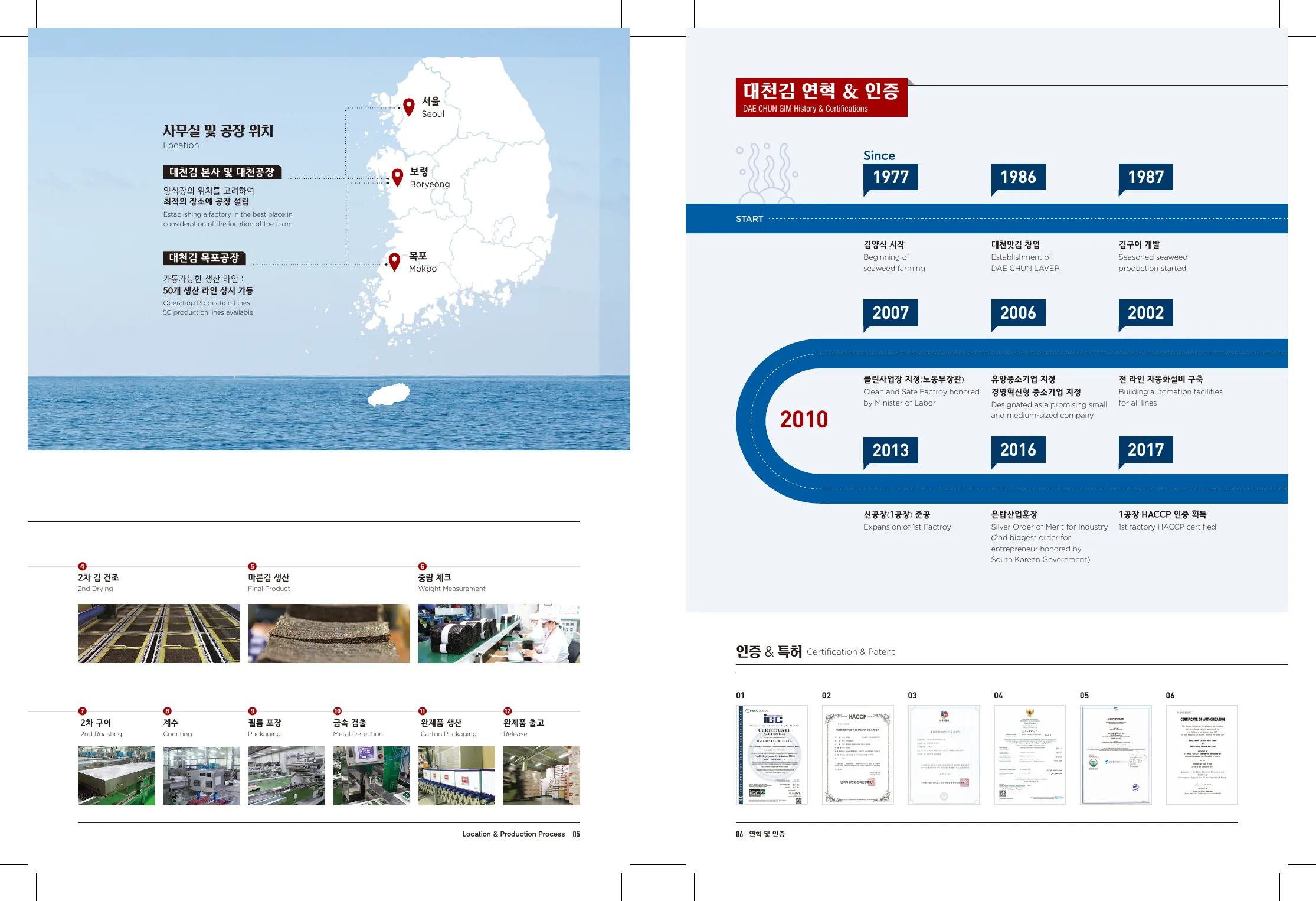Select the step 5 circle above Final Product
Image resolution: width=1316 pixels, height=901 pixels.
pos(253,566)
